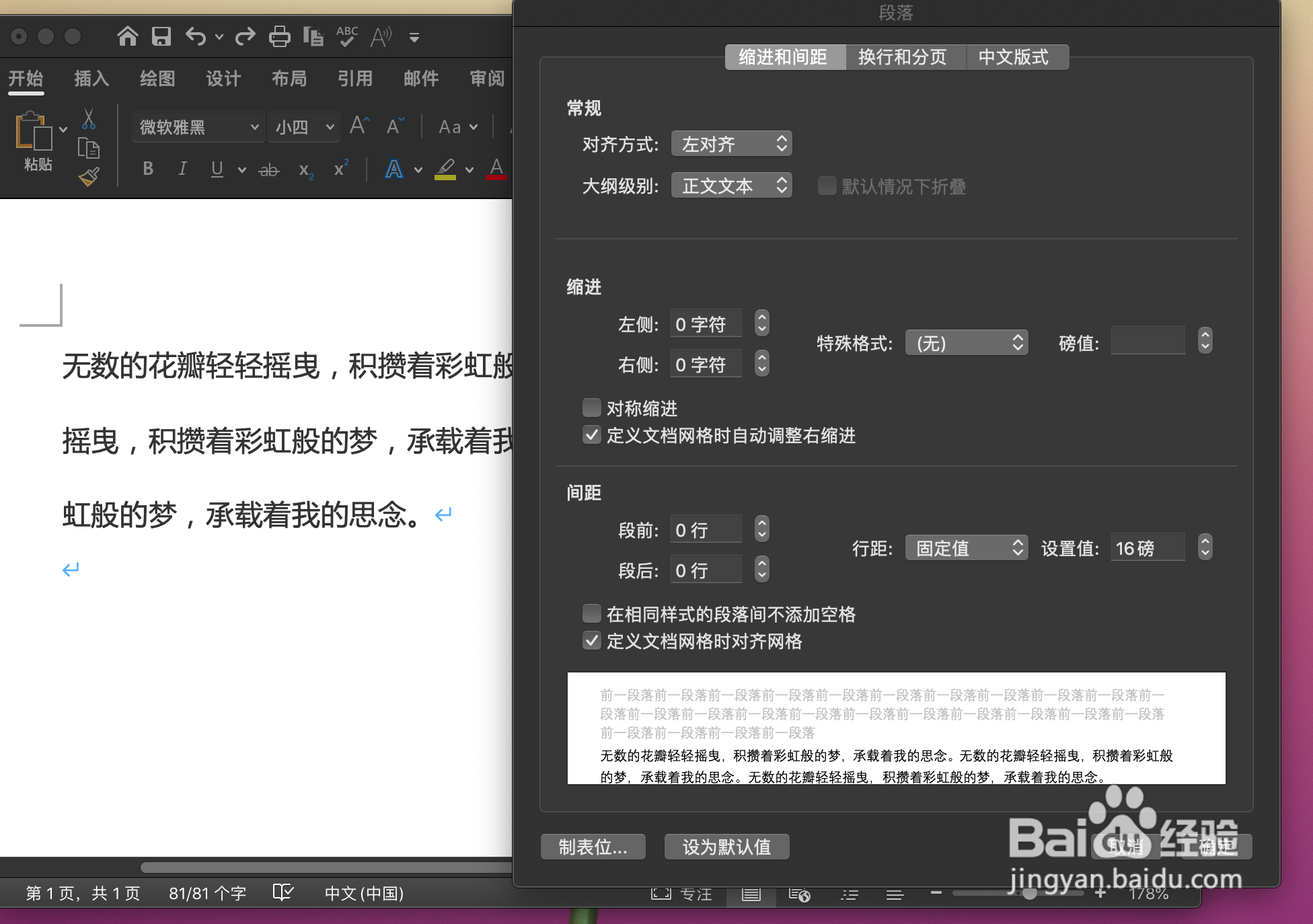The width and height of the screenshot is (1313, 924).
Task: Open the 特殊格式 dropdown
Action: [x=967, y=343]
